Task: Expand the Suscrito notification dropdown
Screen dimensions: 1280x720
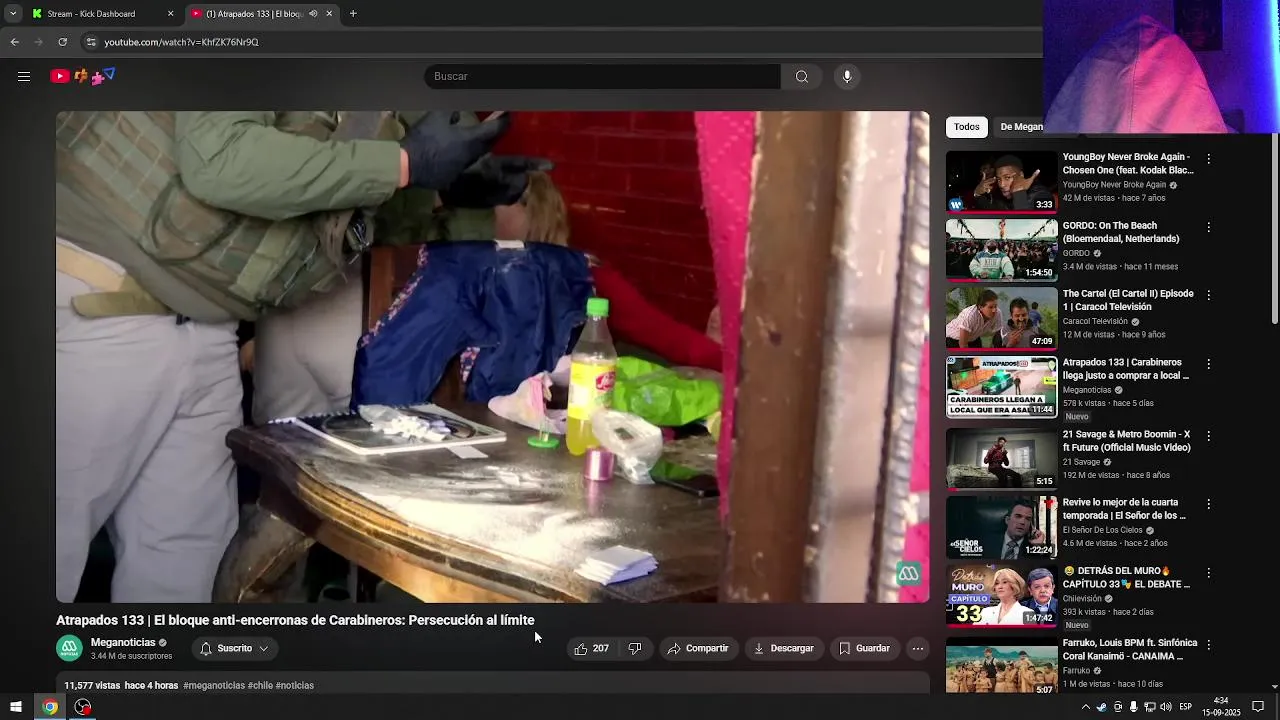Action: point(235,648)
